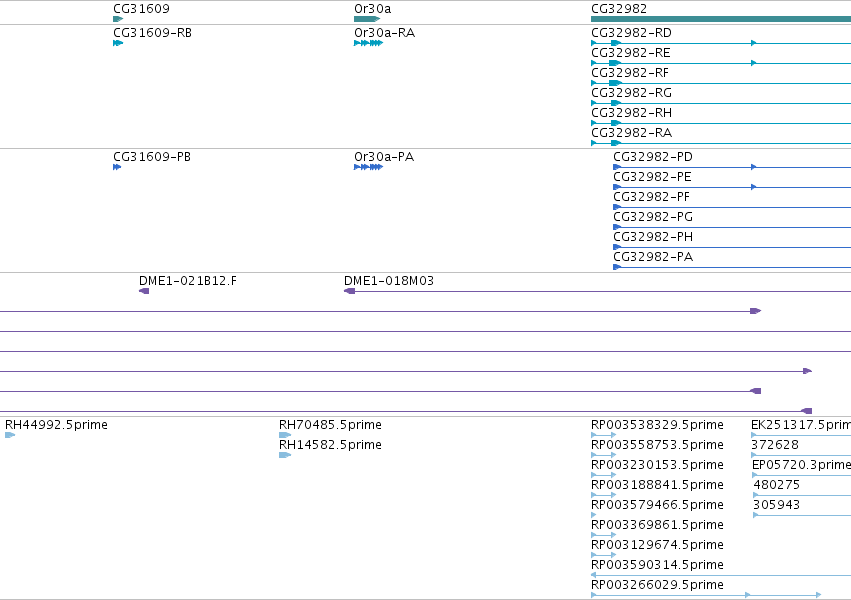Click the CG32982-PH protein label
The width and height of the screenshot is (851, 600).
[653, 237]
